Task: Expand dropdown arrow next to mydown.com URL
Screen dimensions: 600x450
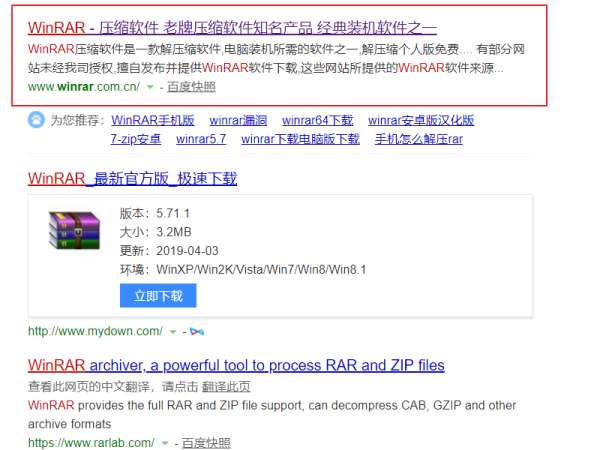Action: [173, 332]
